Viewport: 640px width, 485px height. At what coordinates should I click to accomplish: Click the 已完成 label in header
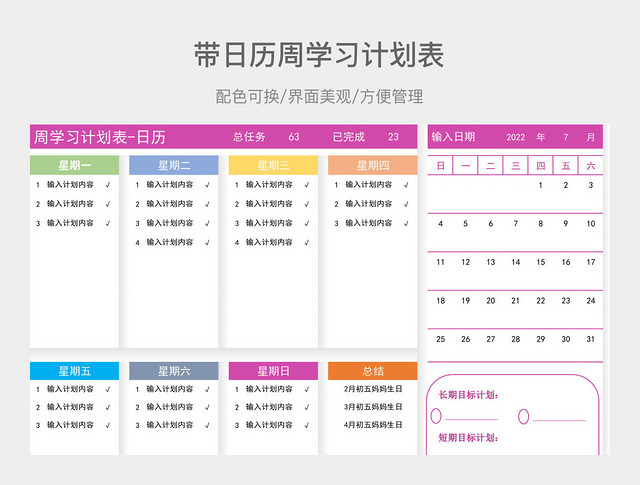(349, 137)
